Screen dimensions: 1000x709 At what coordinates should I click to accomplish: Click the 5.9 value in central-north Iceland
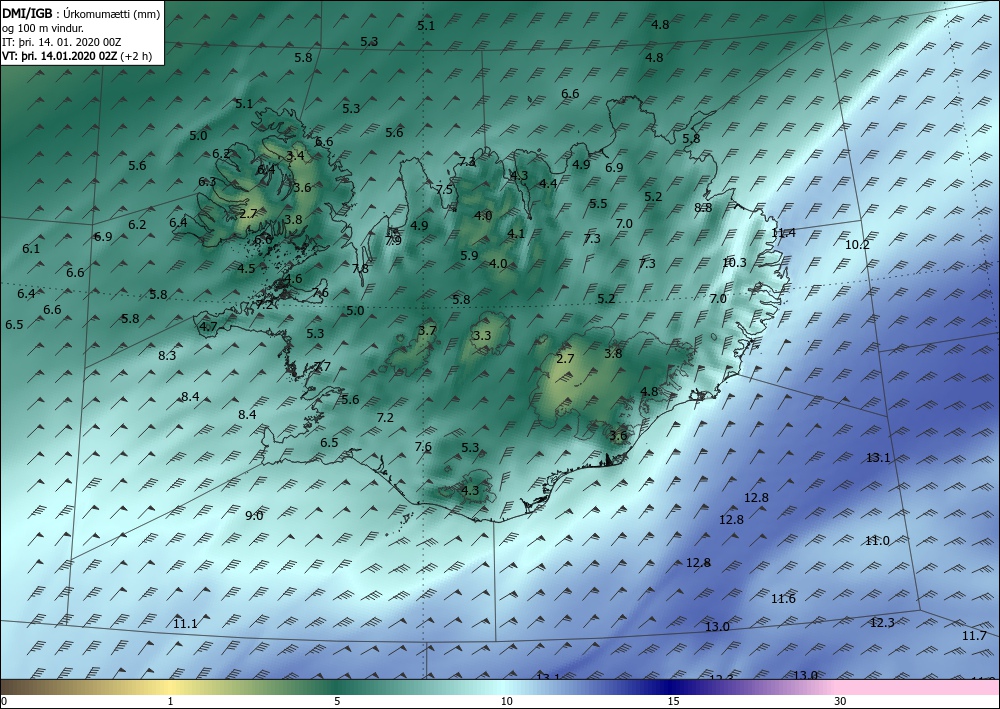click(x=469, y=256)
